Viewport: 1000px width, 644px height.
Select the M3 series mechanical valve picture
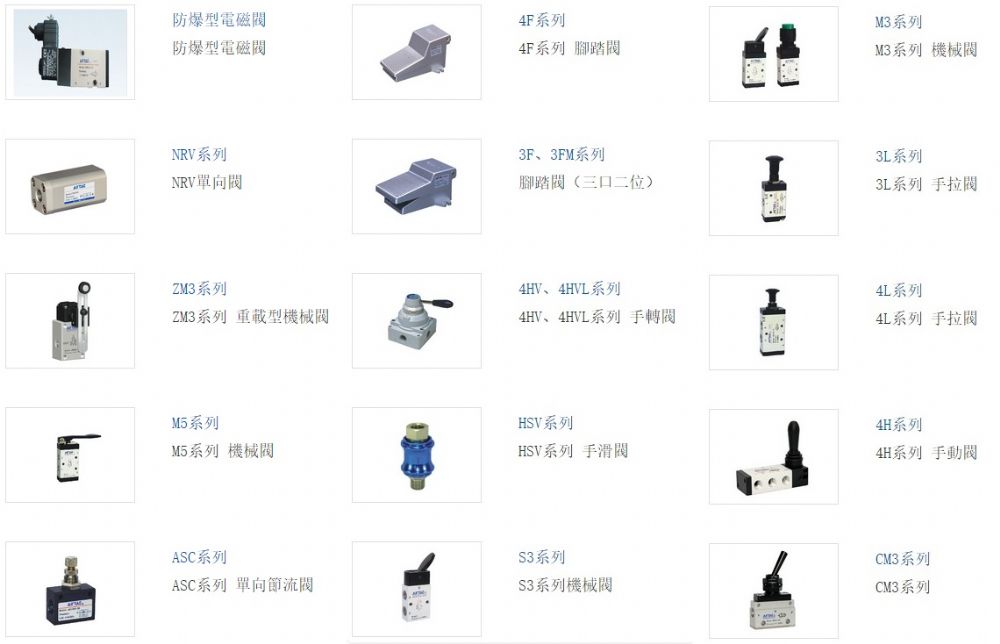(x=774, y=54)
